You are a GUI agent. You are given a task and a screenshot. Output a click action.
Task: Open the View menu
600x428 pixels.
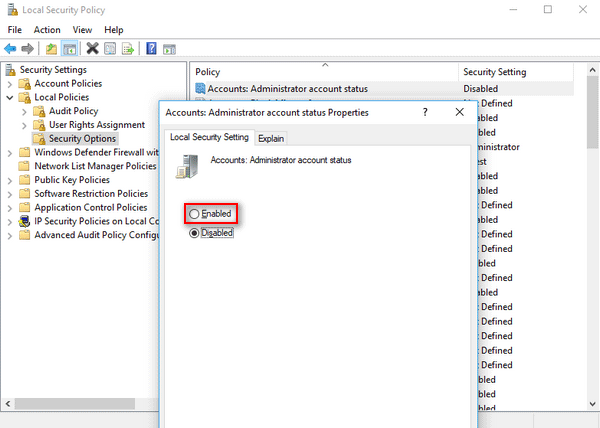pos(82,30)
